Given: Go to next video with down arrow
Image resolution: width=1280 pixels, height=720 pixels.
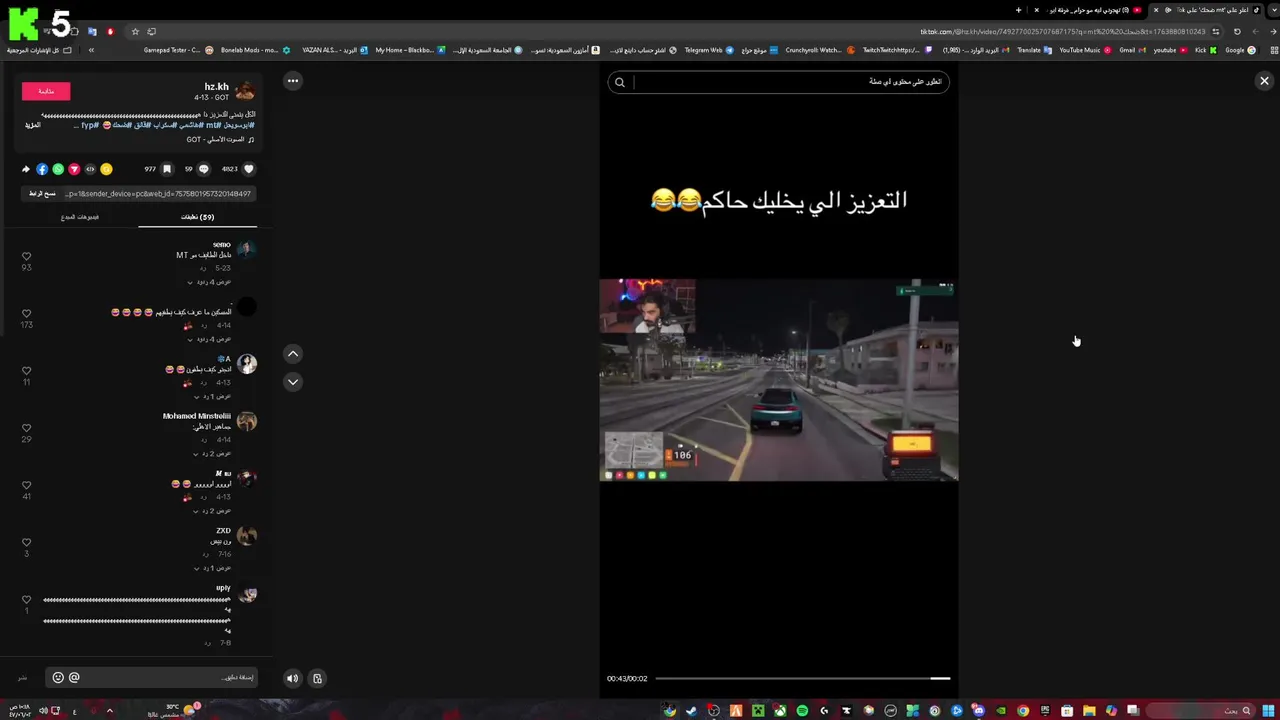Looking at the screenshot, I should [292, 381].
